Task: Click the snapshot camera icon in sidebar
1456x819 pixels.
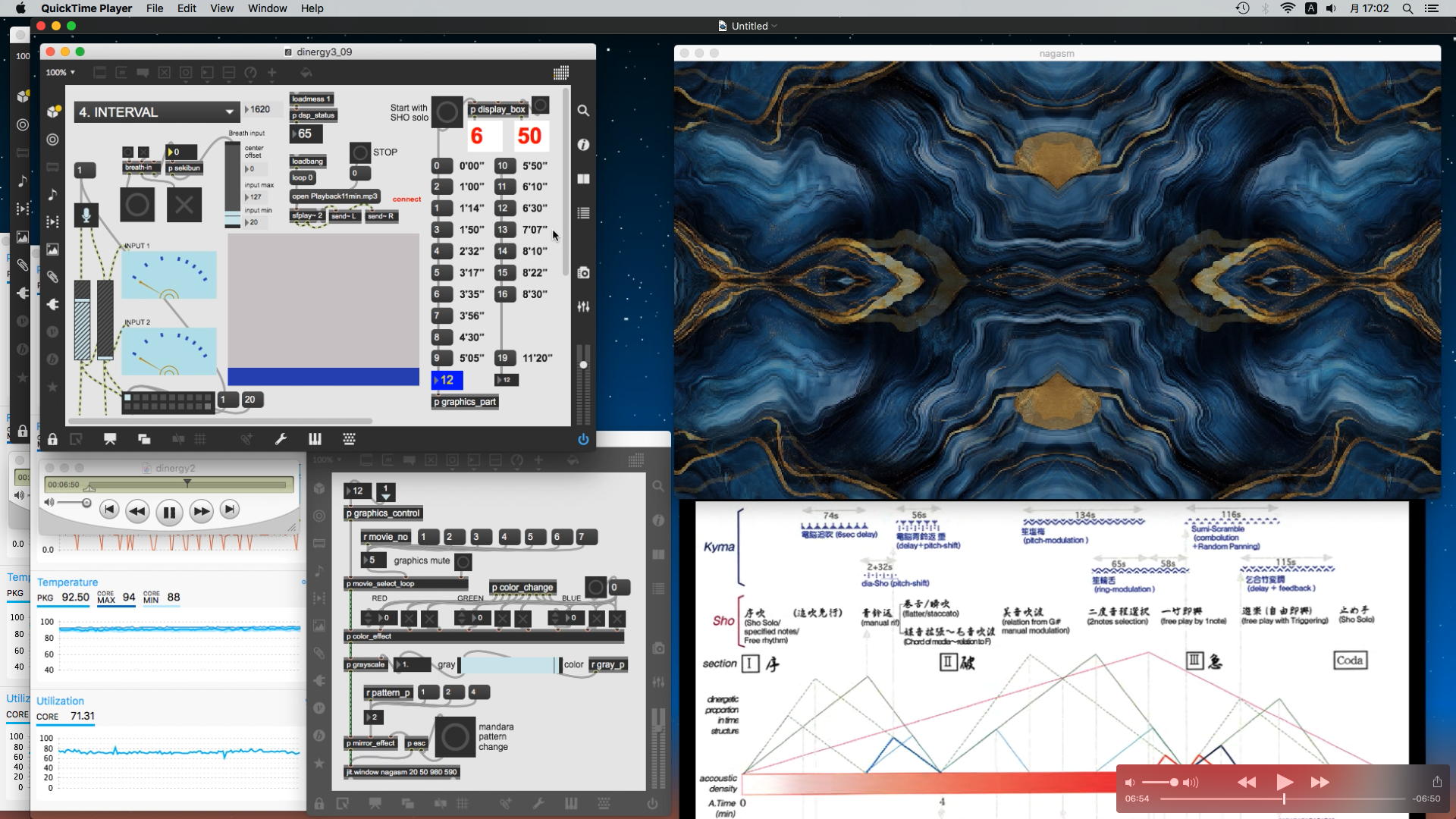Action: (x=583, y=273)
